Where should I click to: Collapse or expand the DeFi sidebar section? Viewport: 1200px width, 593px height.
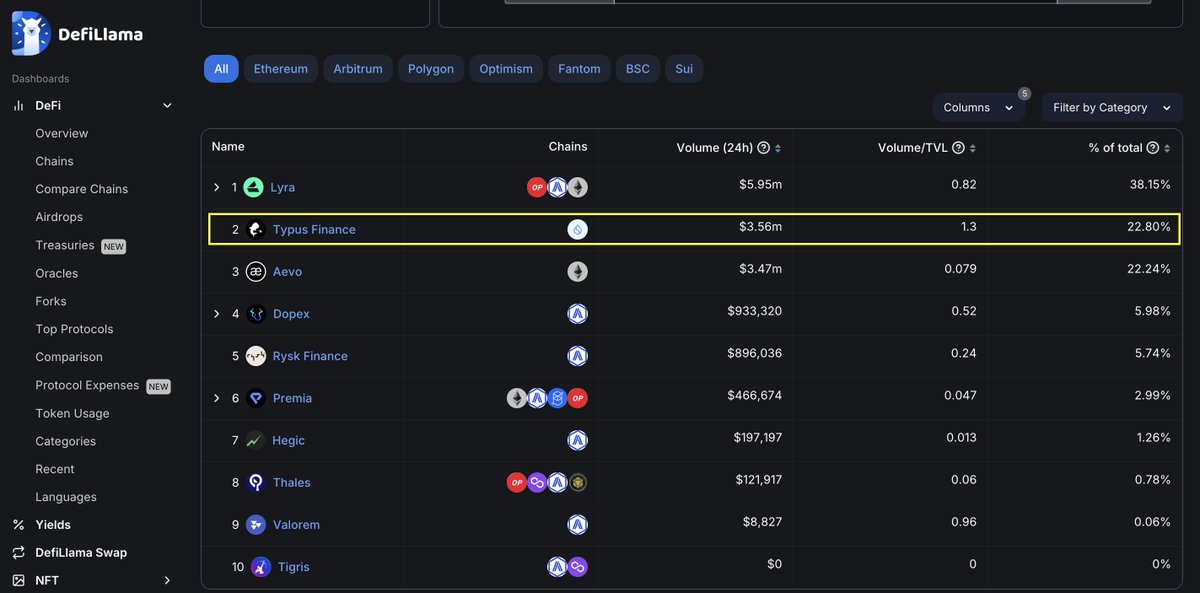(166, 104)
